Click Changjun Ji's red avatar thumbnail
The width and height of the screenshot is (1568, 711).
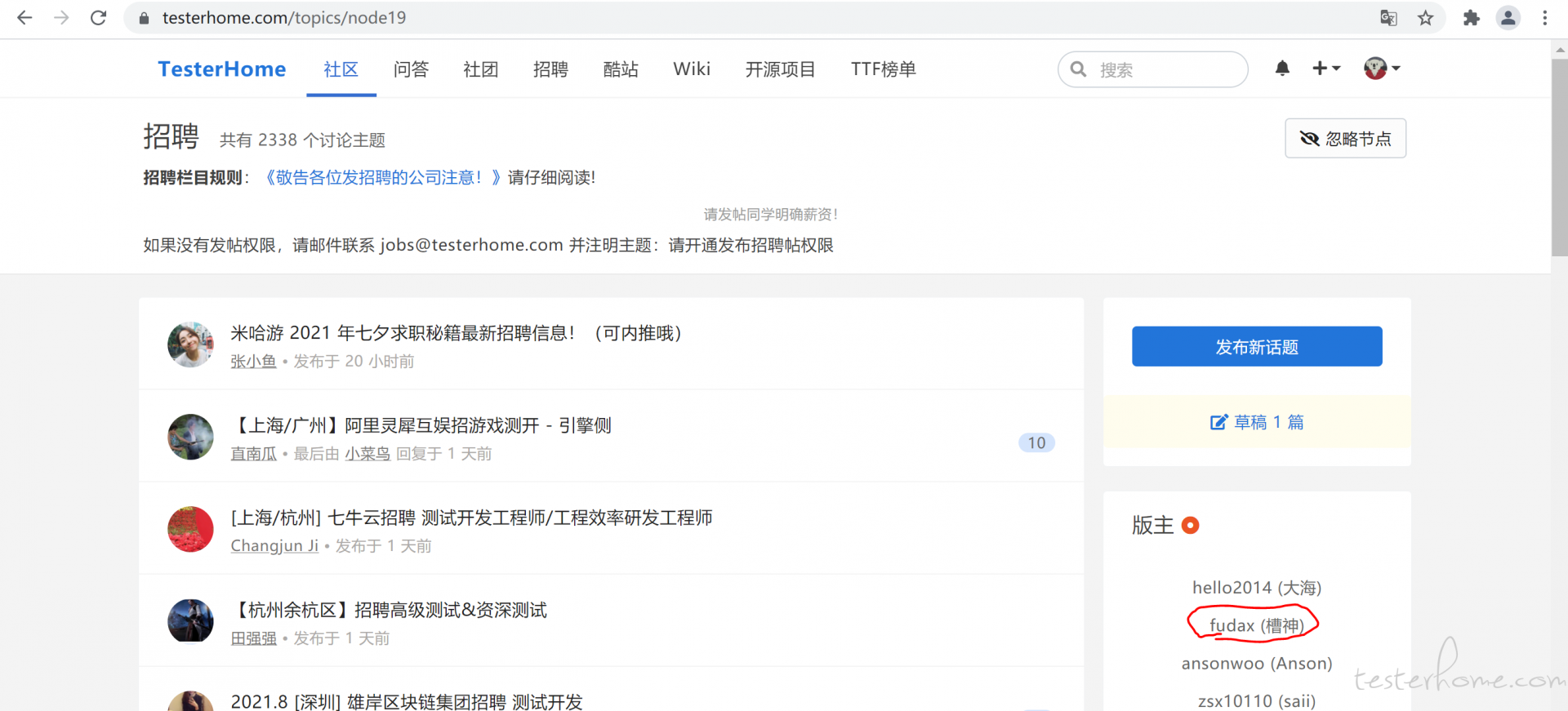(190, 529)
